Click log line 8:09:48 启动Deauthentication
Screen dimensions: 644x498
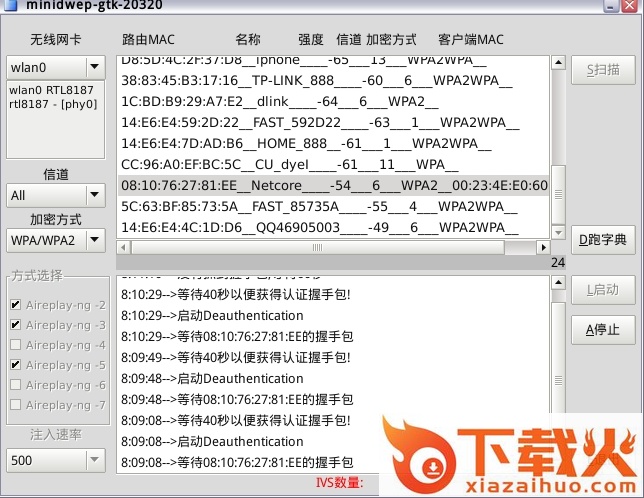coord(212,379)
